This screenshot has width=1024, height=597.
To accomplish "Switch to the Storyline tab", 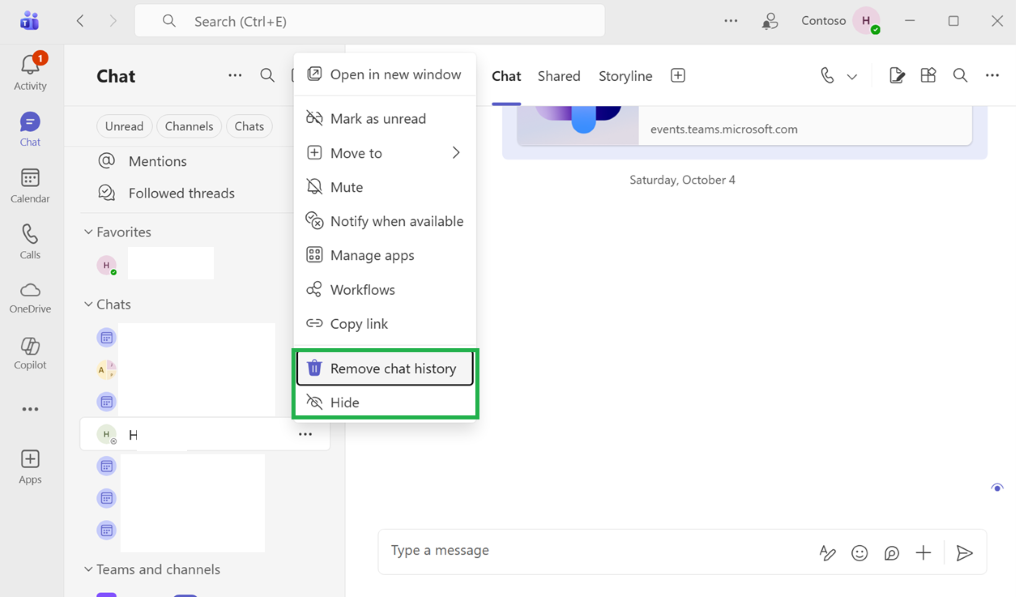I will (x=625, y=76).
